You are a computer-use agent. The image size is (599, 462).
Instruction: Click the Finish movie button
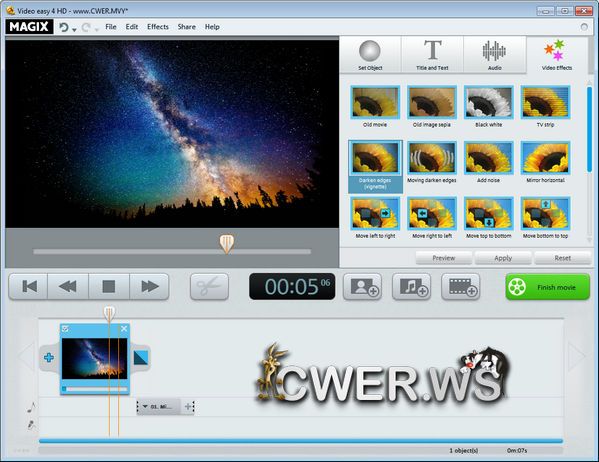[548, 287]
